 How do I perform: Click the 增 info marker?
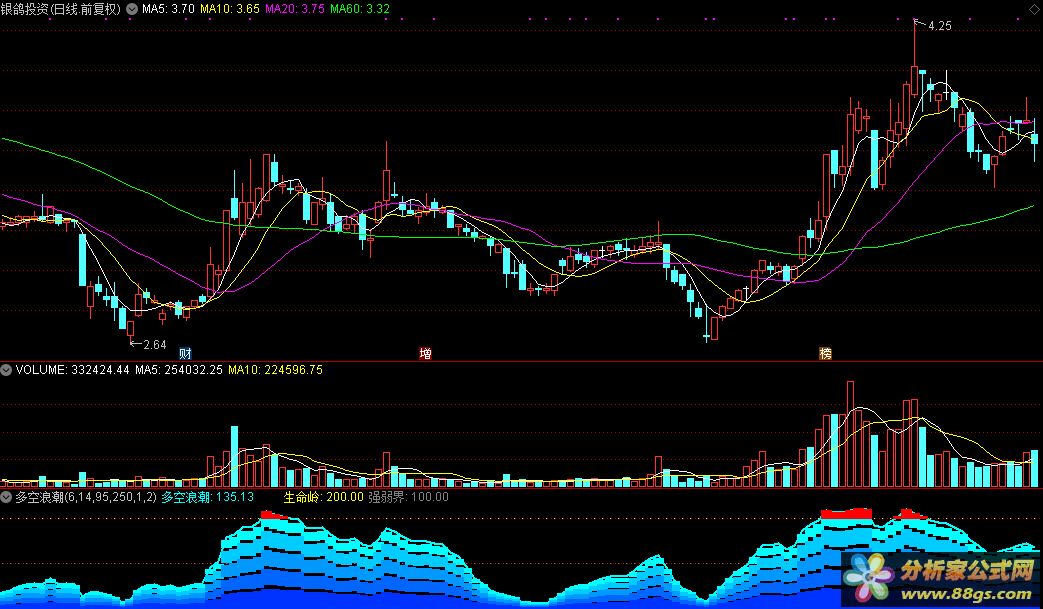[425, 353]
